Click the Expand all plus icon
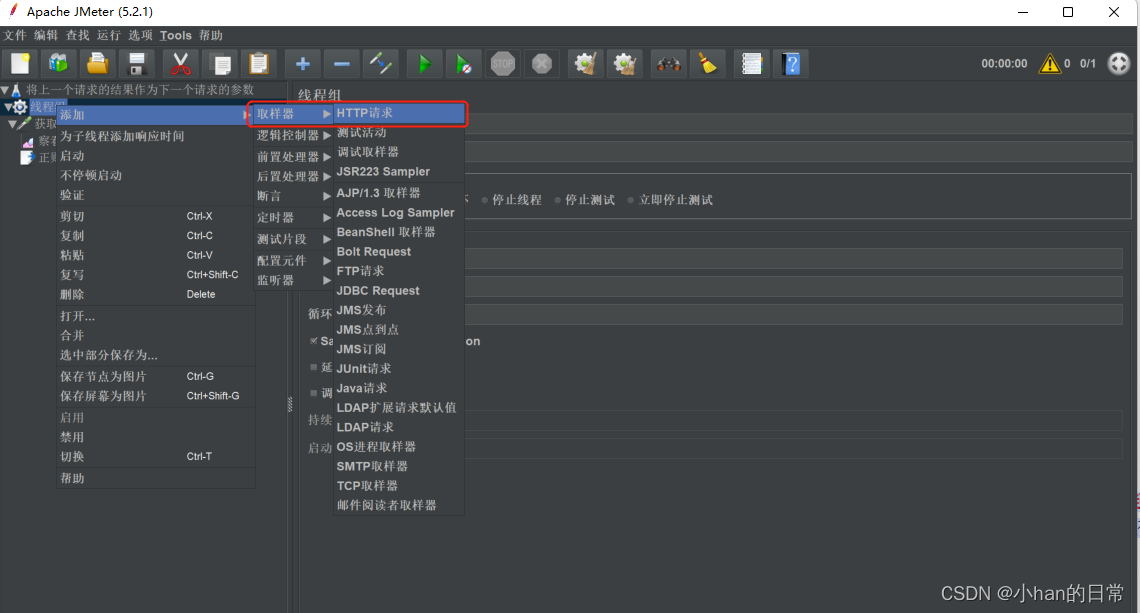The height and width of the screenshot is (613, 1140). point(302,64)
